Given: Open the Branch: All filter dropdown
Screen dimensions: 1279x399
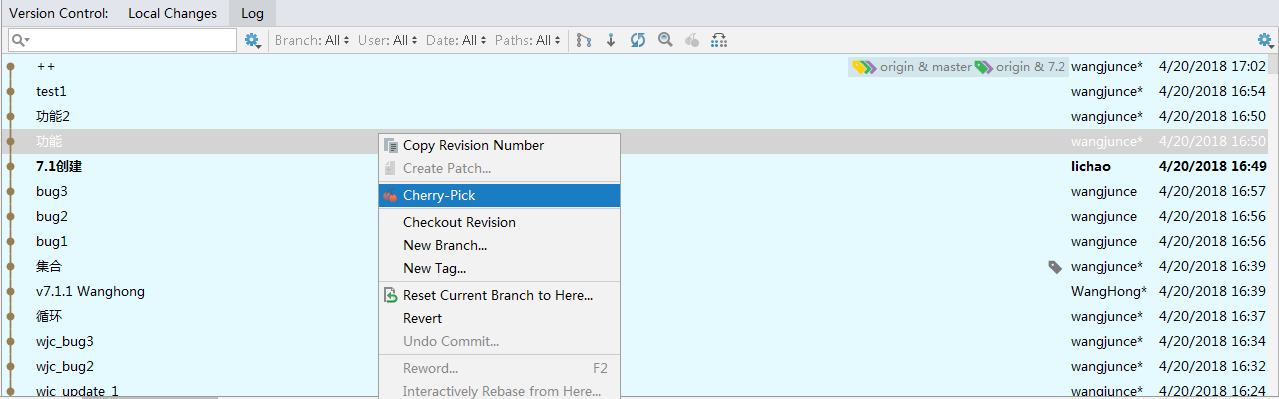Looking at the screenshot, I should pyautogui.click(x=312, y=40).
